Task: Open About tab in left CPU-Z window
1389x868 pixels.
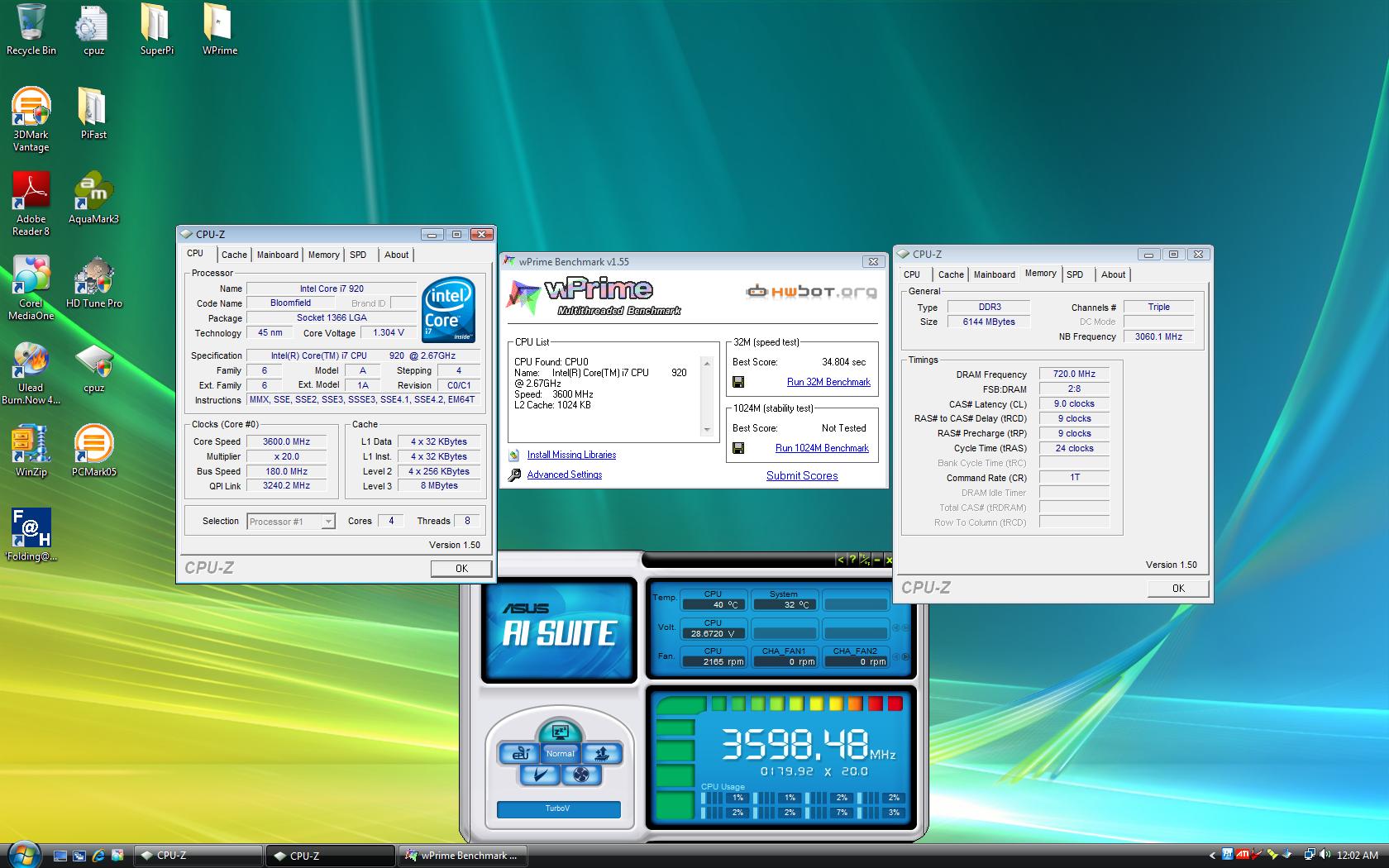Action: (x=396, y=255)
